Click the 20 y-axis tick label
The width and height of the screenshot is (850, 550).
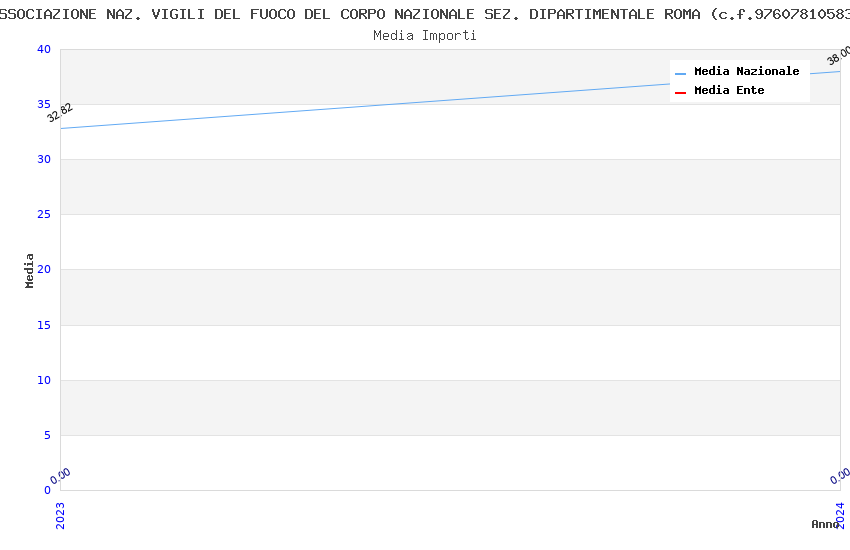pos(44,269)
